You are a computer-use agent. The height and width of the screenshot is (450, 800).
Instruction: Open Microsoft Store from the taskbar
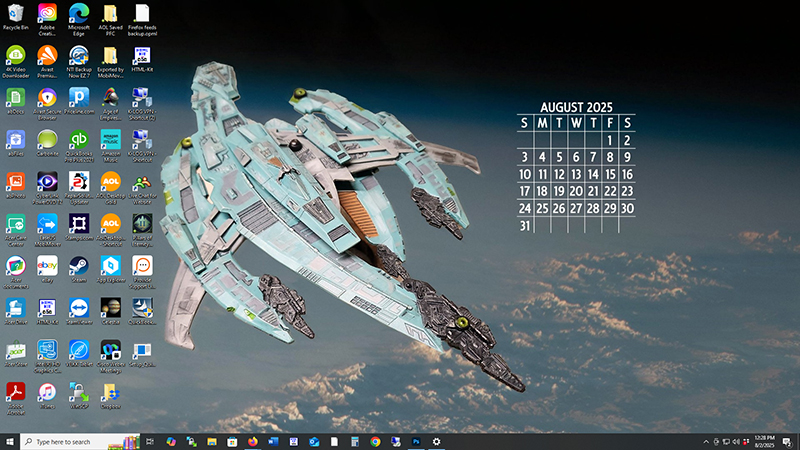[232, 442]
